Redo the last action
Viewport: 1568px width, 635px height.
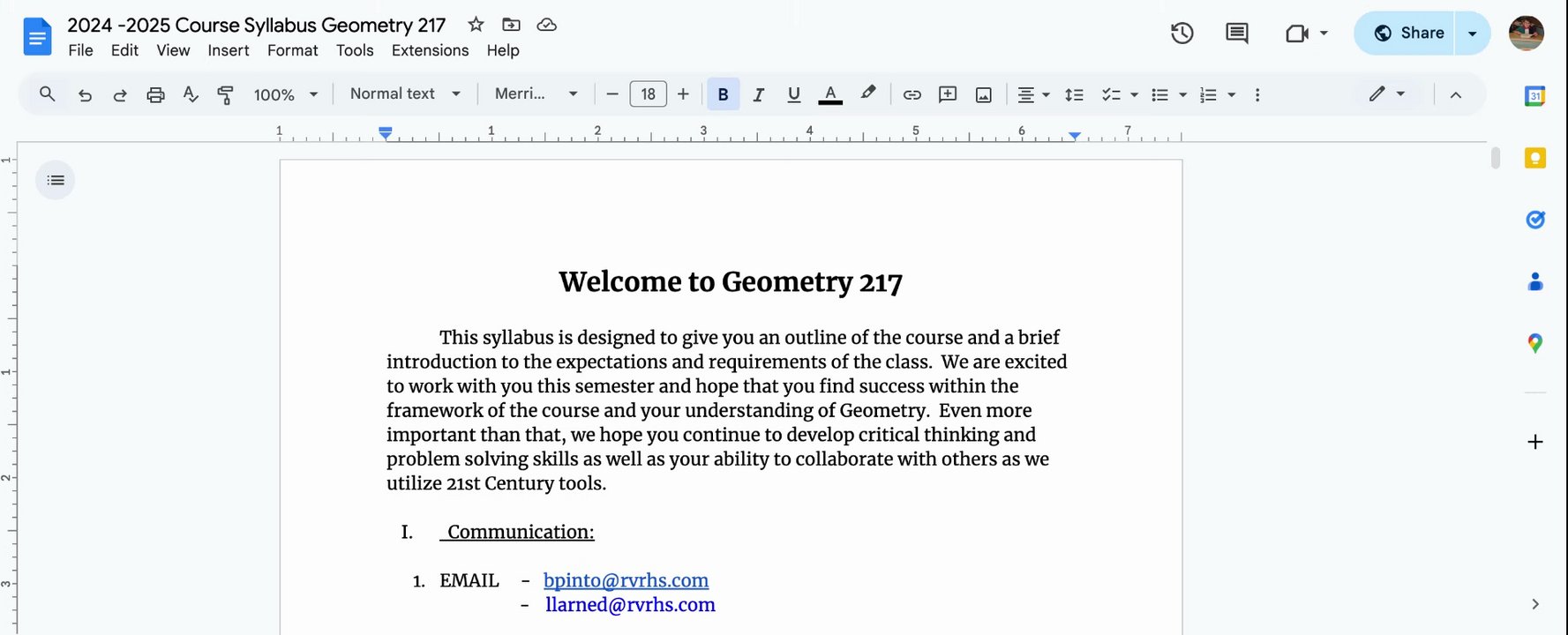(120, 94)
